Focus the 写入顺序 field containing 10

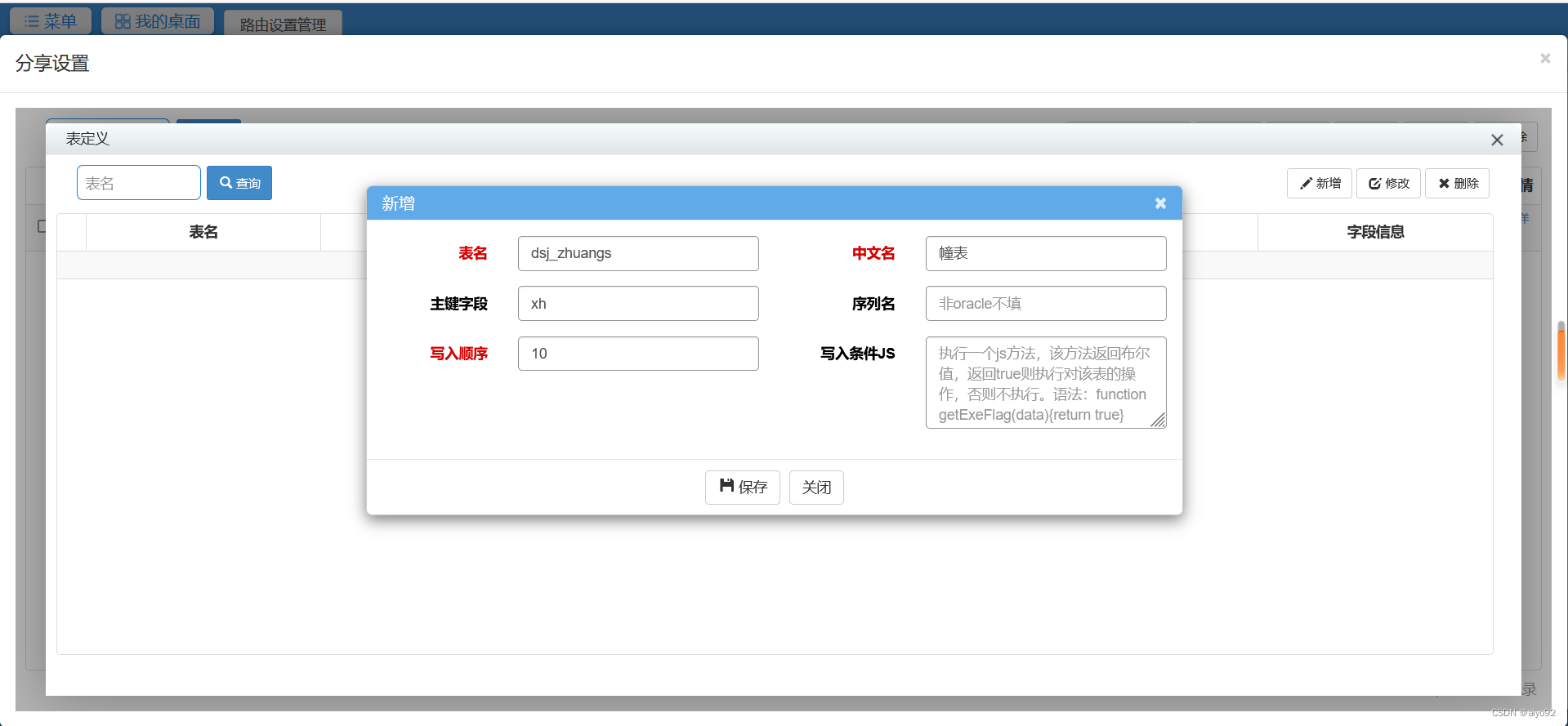click(638, 354)
